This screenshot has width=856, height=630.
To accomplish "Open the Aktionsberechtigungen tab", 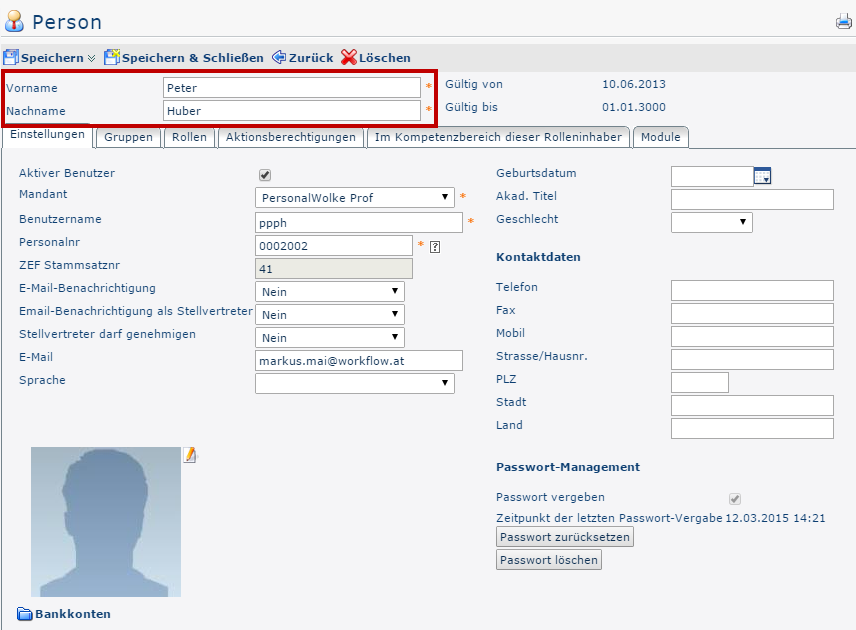I will 291,137.
